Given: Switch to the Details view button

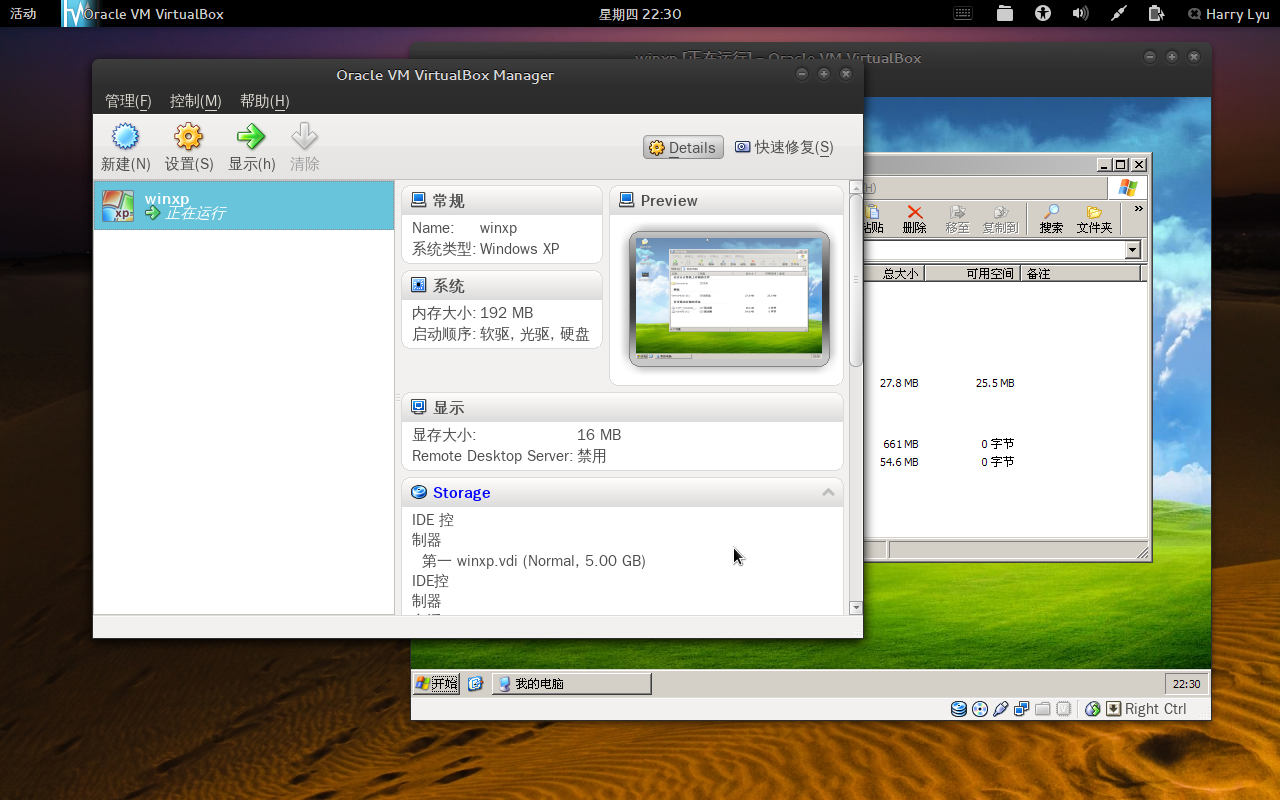Looking at the screenshot, I should coord(684,147).
